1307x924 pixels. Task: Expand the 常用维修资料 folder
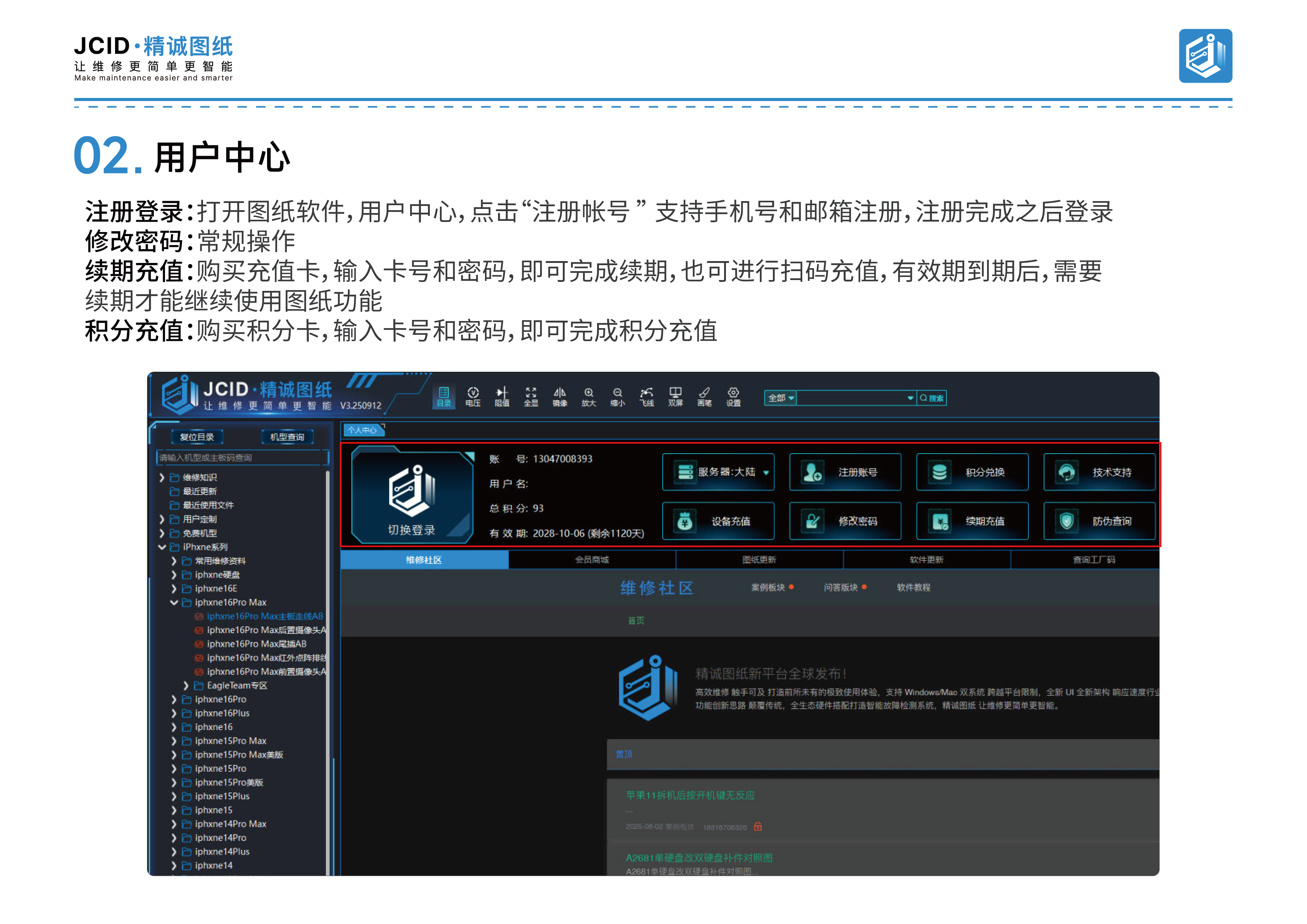click(x=174, y=561)
